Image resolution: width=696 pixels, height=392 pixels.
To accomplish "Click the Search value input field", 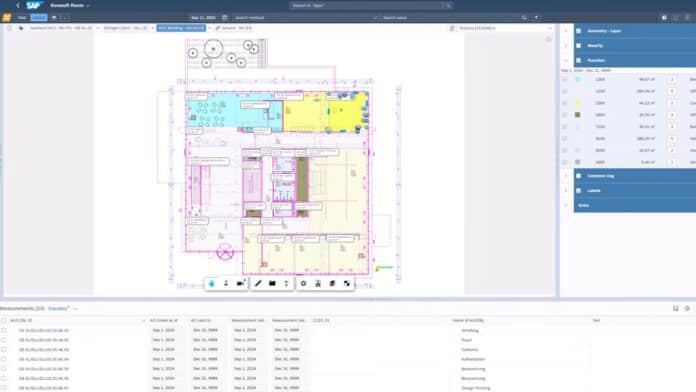I will pyautogui.click(x=451, y=18).
